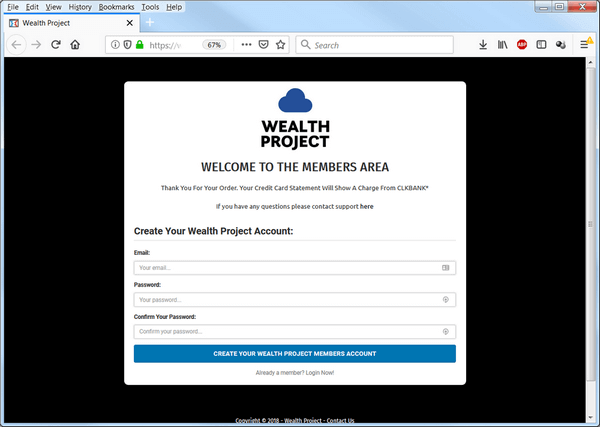This screenshot has height=427, width=600.
Task: Open the hamburger application menu
Action: [x=584, y=45]
